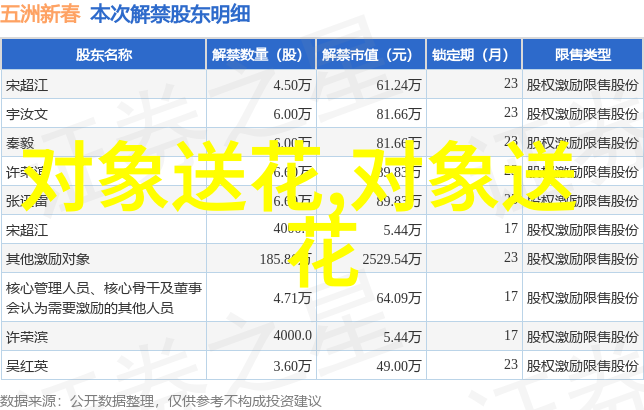Image resolution: width=644 pixels, height=410 pixels.
Task: Click the 五洲新春 title text
Action: (x=40, y=14)
